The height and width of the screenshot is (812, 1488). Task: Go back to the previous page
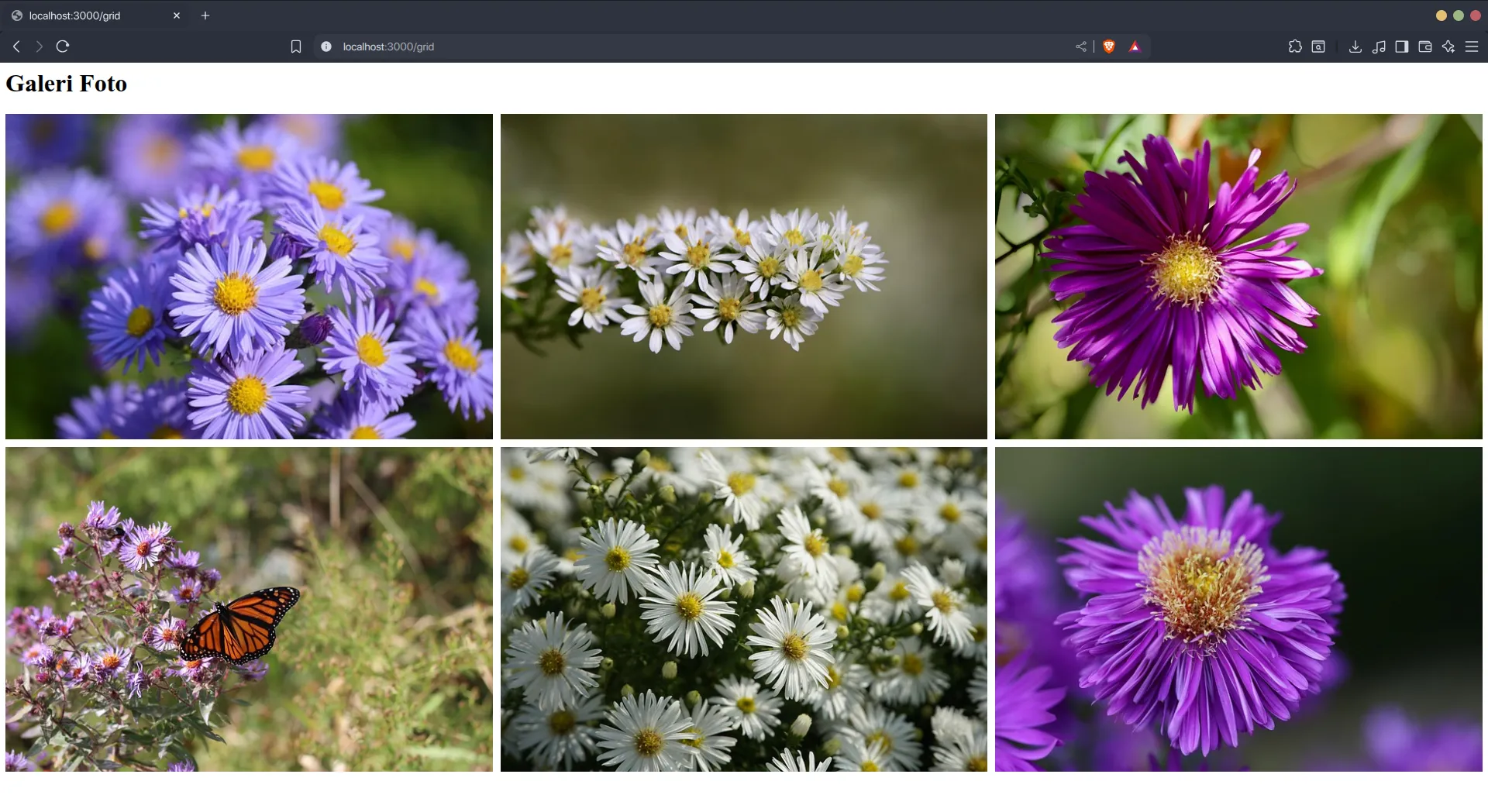[x=16, y=46]
